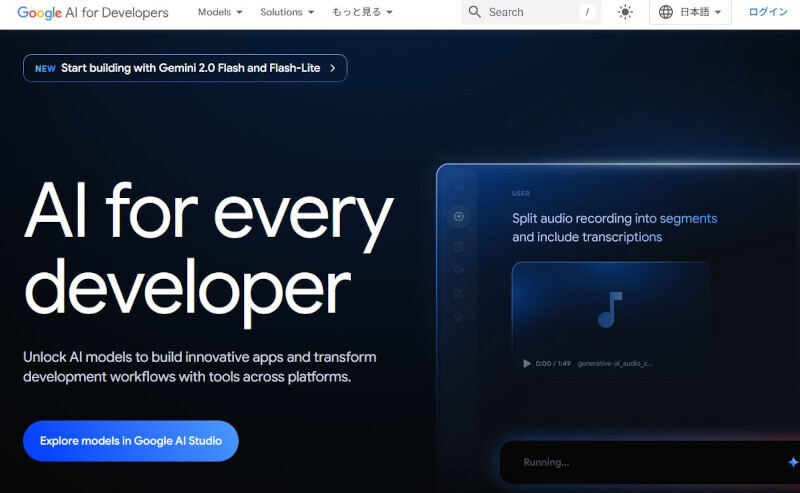Focus the Search input field
The height and width of the screenshot is (493, 800).
531,12
